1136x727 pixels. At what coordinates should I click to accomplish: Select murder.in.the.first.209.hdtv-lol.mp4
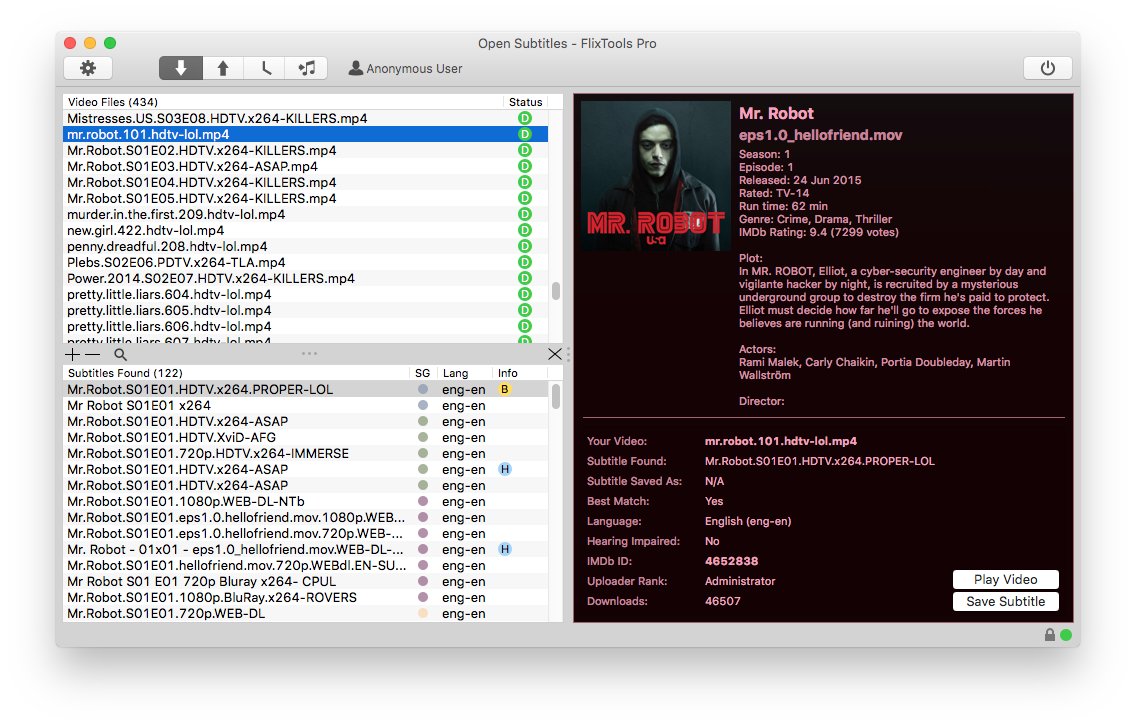305,215
